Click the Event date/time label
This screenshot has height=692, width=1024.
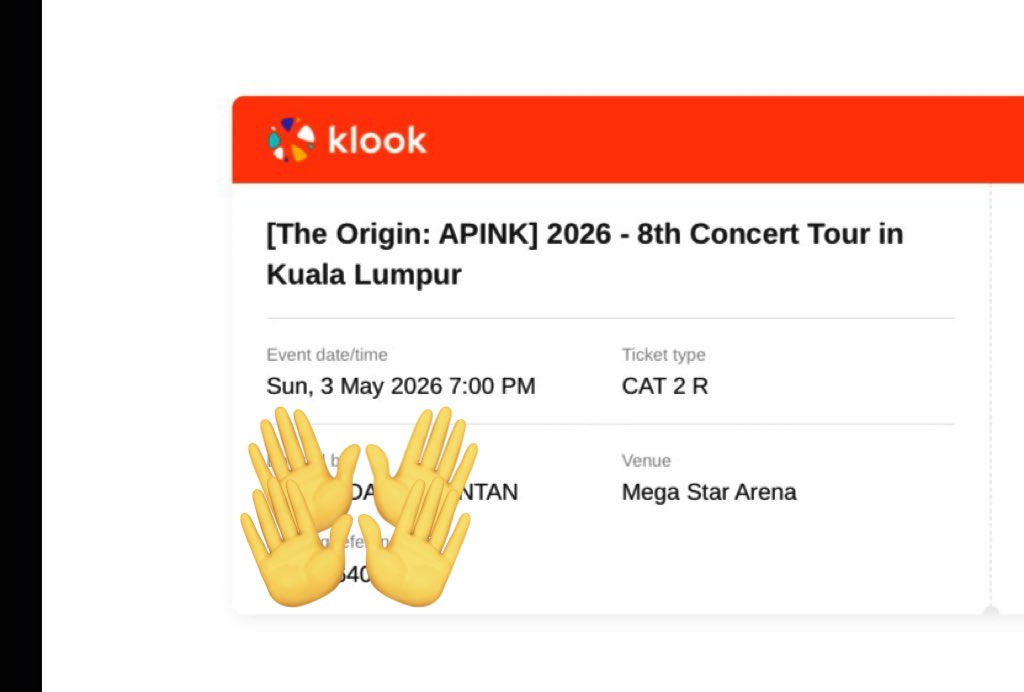click(327, 354)
